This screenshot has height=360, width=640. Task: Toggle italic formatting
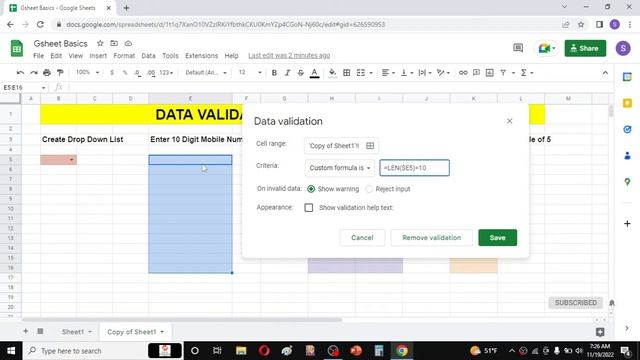pyautogui.click(x=287, y=73)
